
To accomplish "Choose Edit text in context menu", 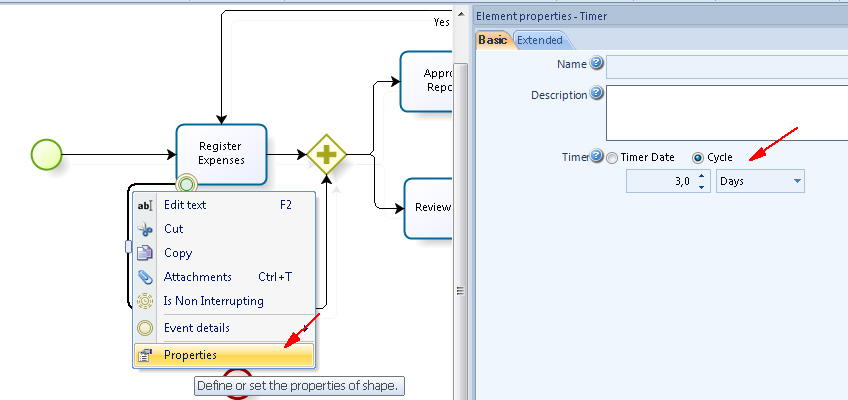I will click(224, 205).
